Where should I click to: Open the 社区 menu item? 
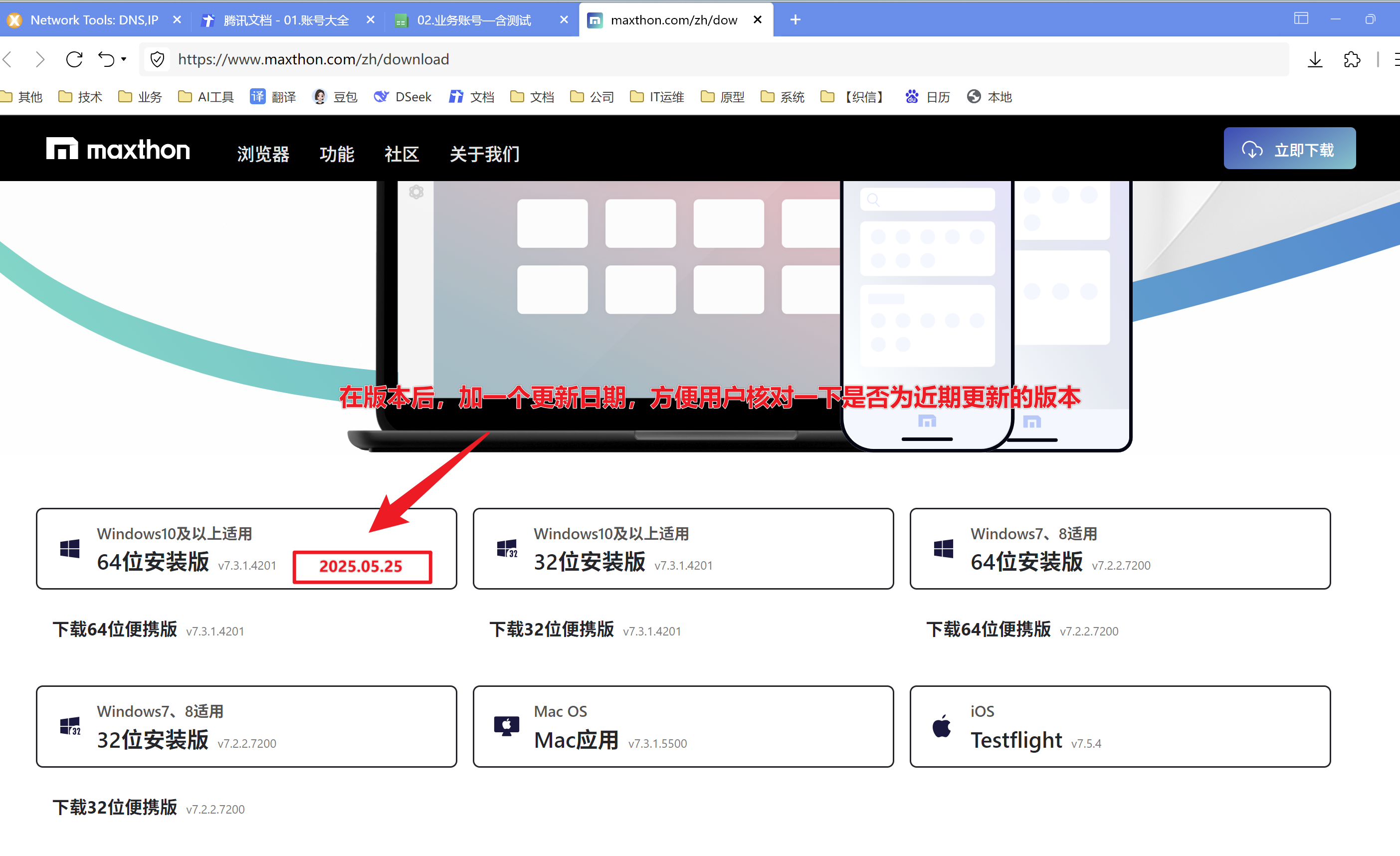pos(401,154)
